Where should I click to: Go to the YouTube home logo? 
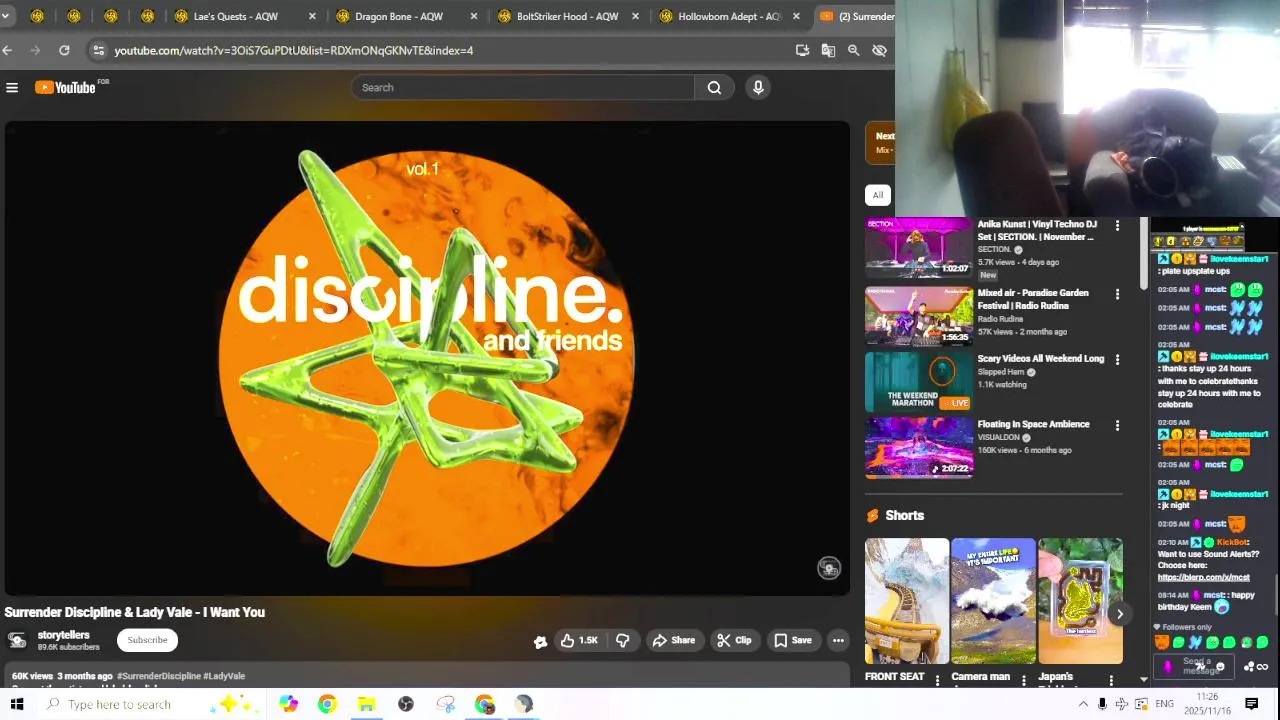coord(66,88)
